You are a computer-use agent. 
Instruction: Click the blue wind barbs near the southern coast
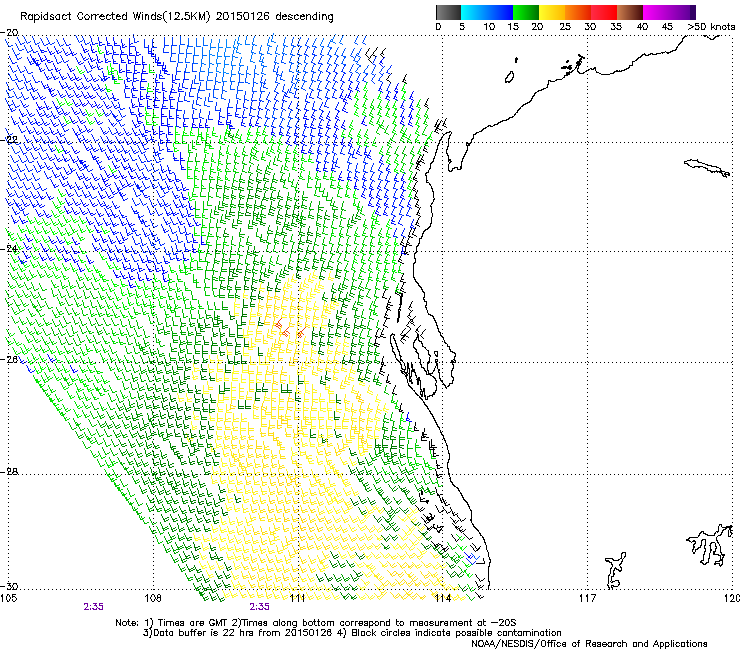(472, 558)
